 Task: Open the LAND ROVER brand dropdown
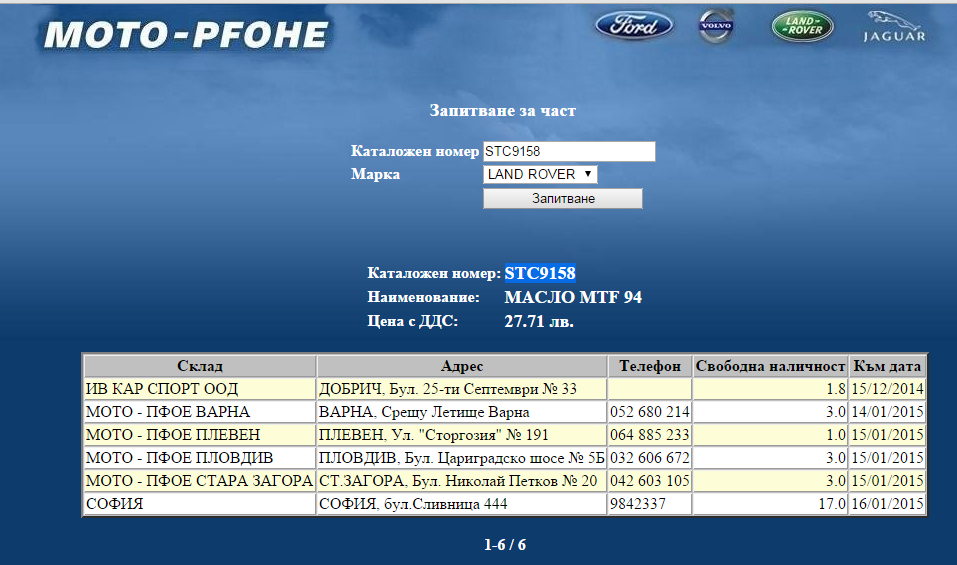[x=540, y=175]
